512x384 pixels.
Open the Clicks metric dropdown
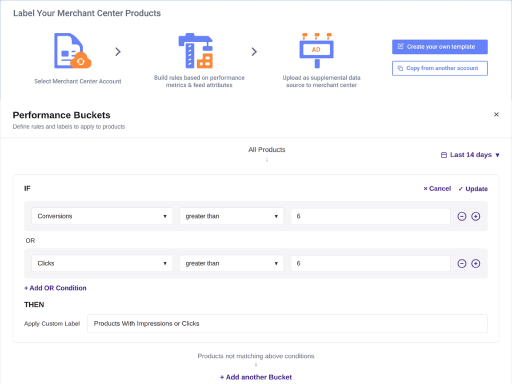click(102, 264)
